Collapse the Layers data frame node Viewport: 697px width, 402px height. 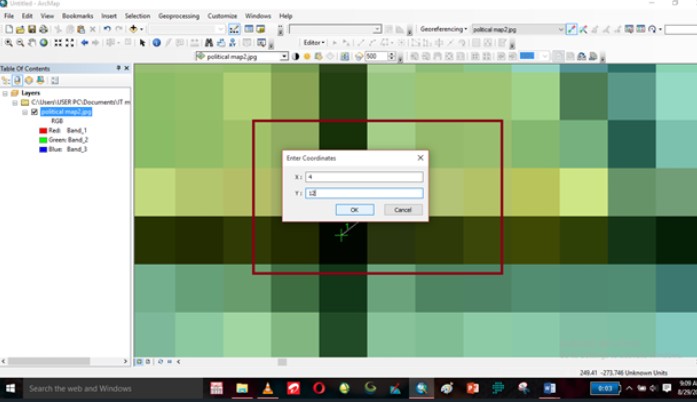pyautogui.click(x=5, y=93)
